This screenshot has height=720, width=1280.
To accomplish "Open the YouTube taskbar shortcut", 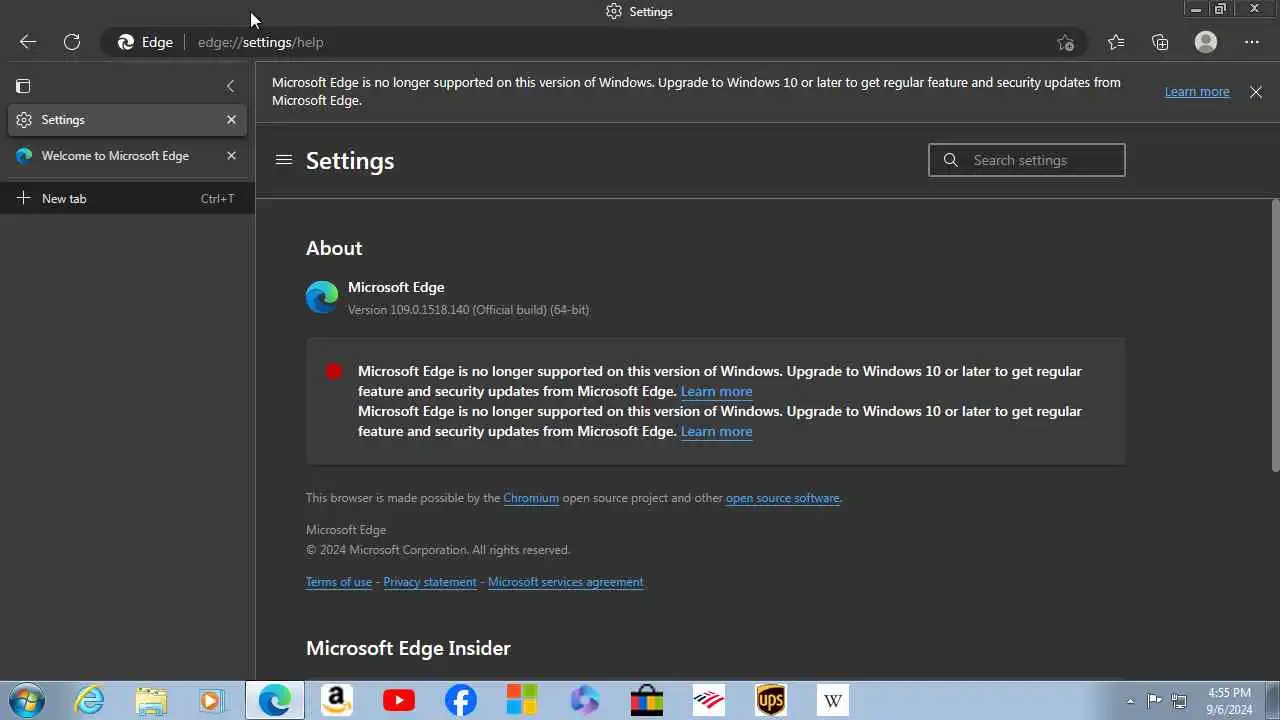I will coord(399,700).
